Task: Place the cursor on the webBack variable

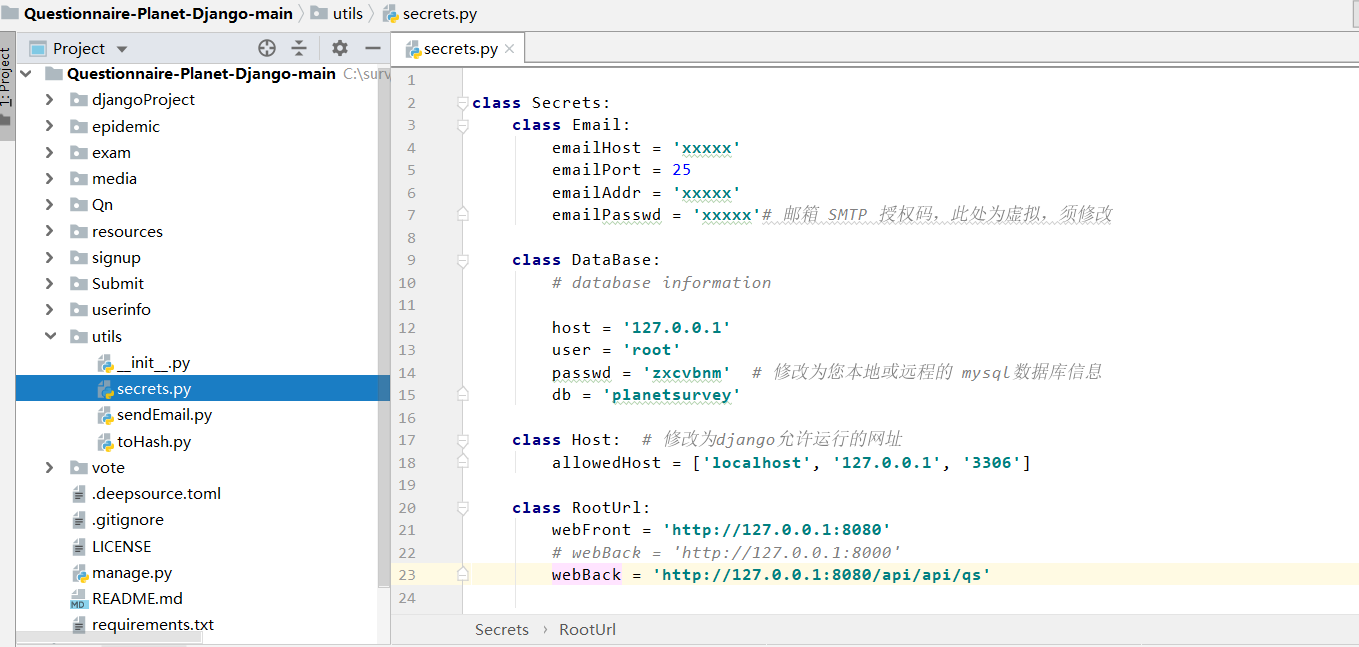Action: pos(586,574)
